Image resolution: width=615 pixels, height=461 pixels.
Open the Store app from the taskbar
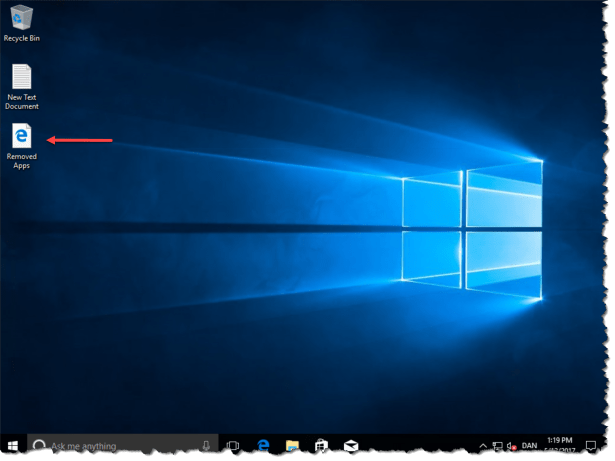321,446
